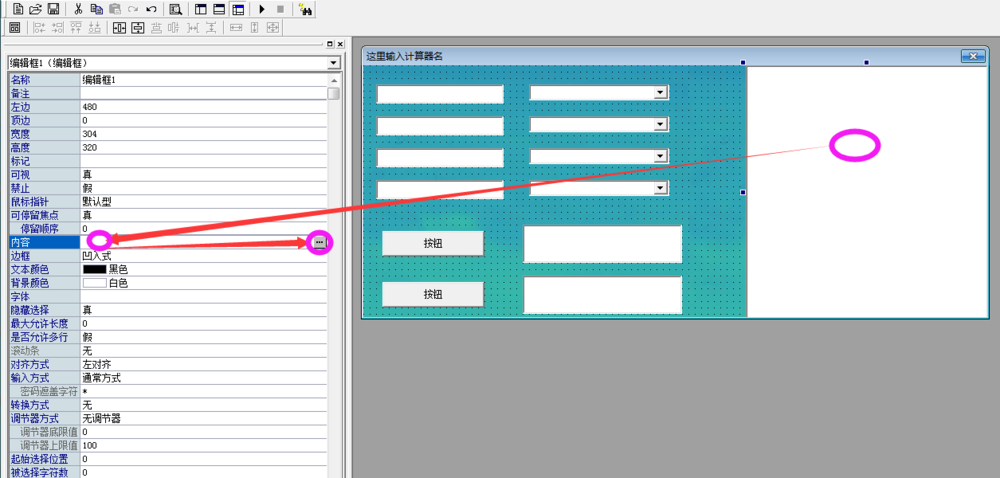Click the lower 按钮 button on the form
Screen dimensions: 1000x478
[x=433, y=294]
